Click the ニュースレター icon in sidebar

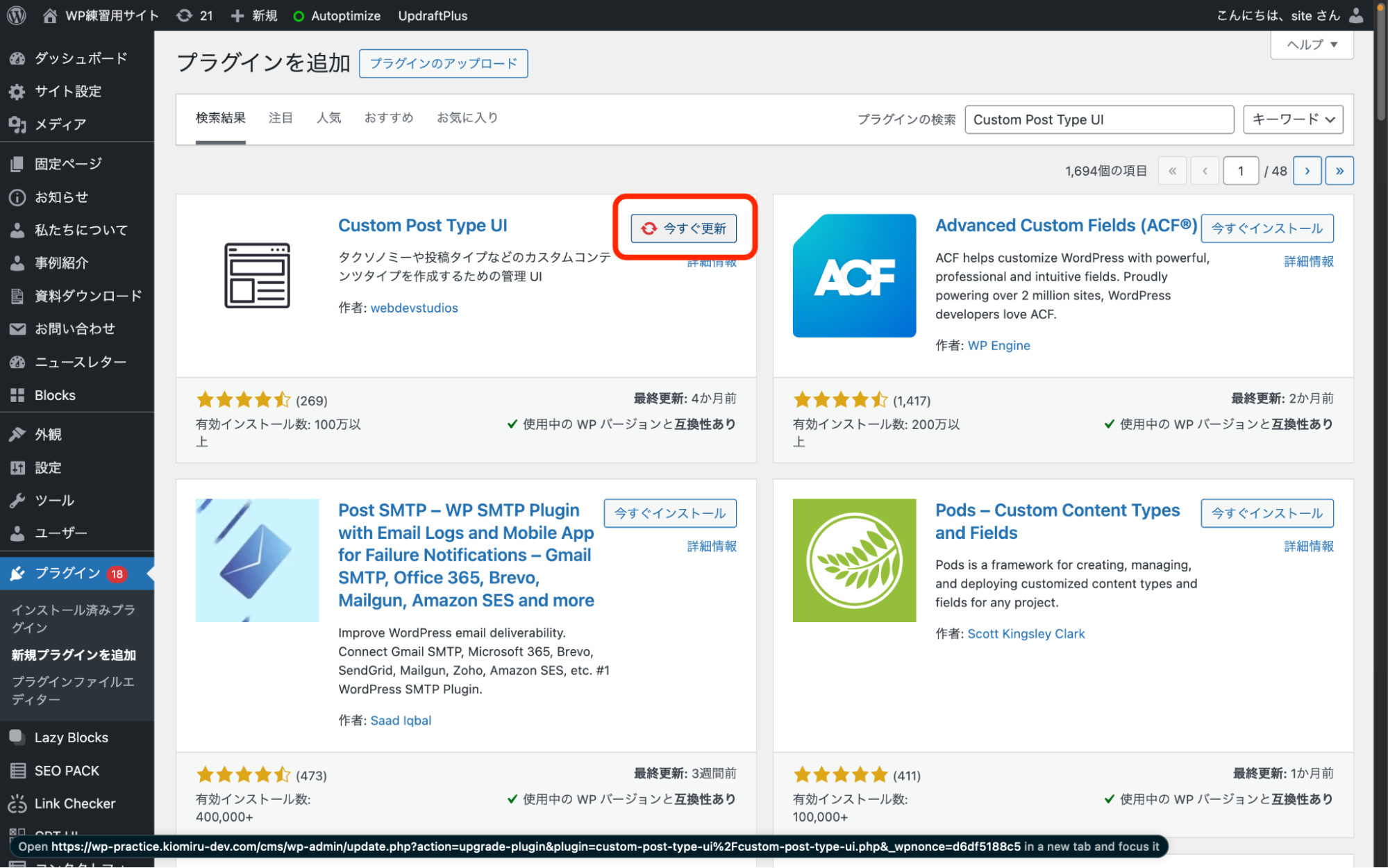tap(17, 362)
